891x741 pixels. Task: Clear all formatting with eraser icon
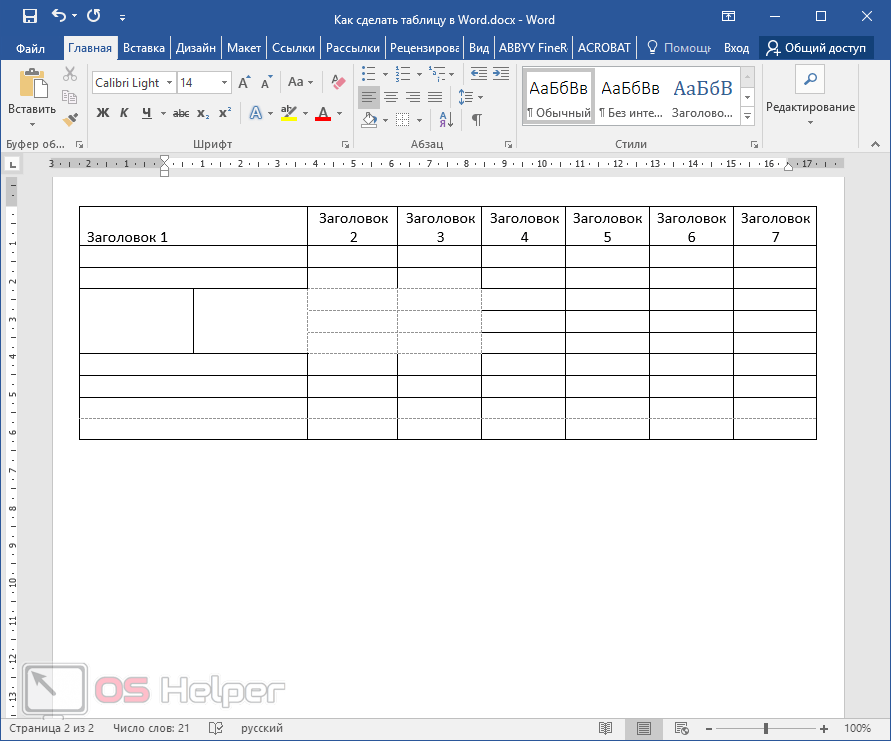coord(338,82)
